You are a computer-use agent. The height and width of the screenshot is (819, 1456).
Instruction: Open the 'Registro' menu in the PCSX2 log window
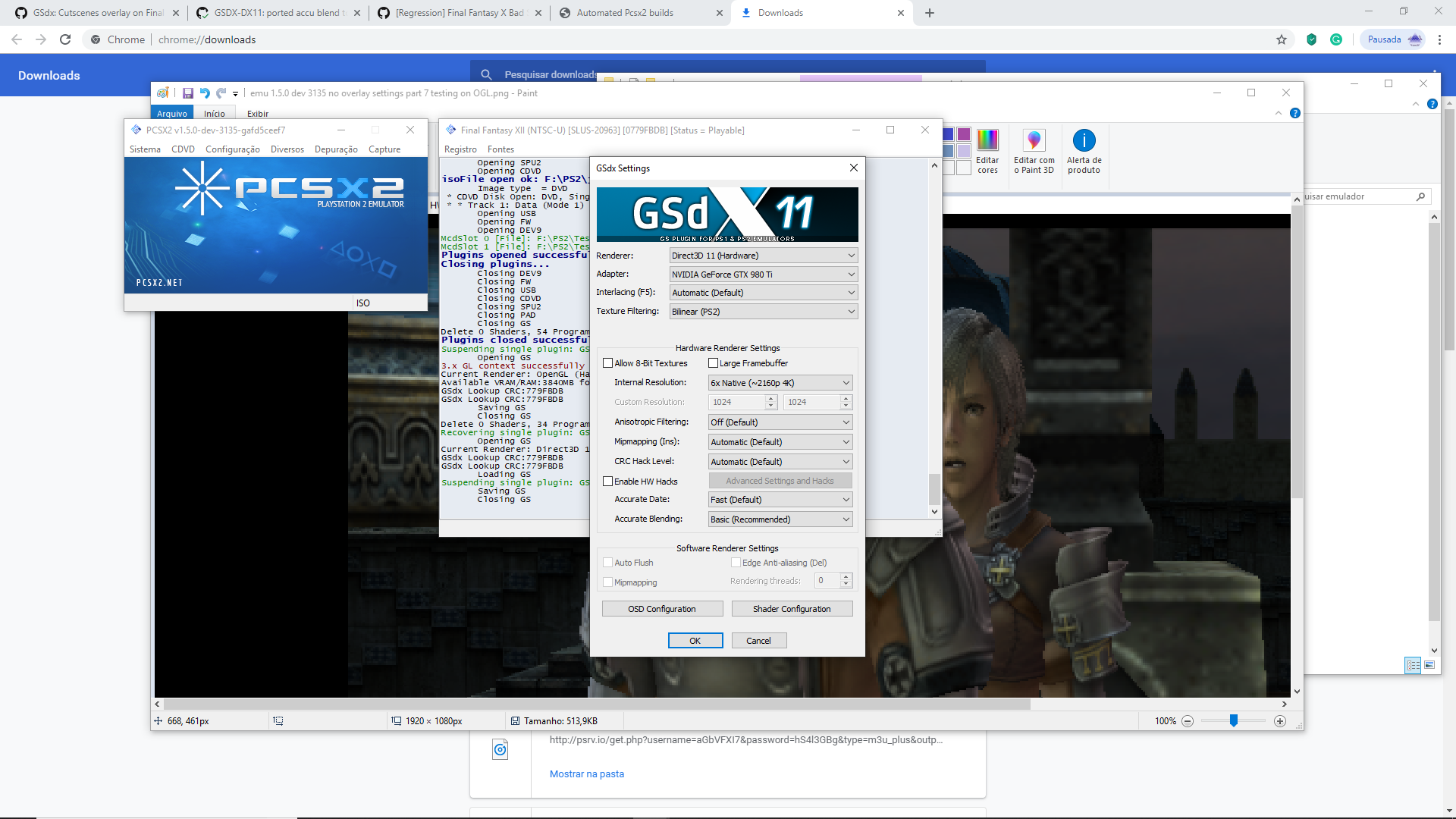460,149
